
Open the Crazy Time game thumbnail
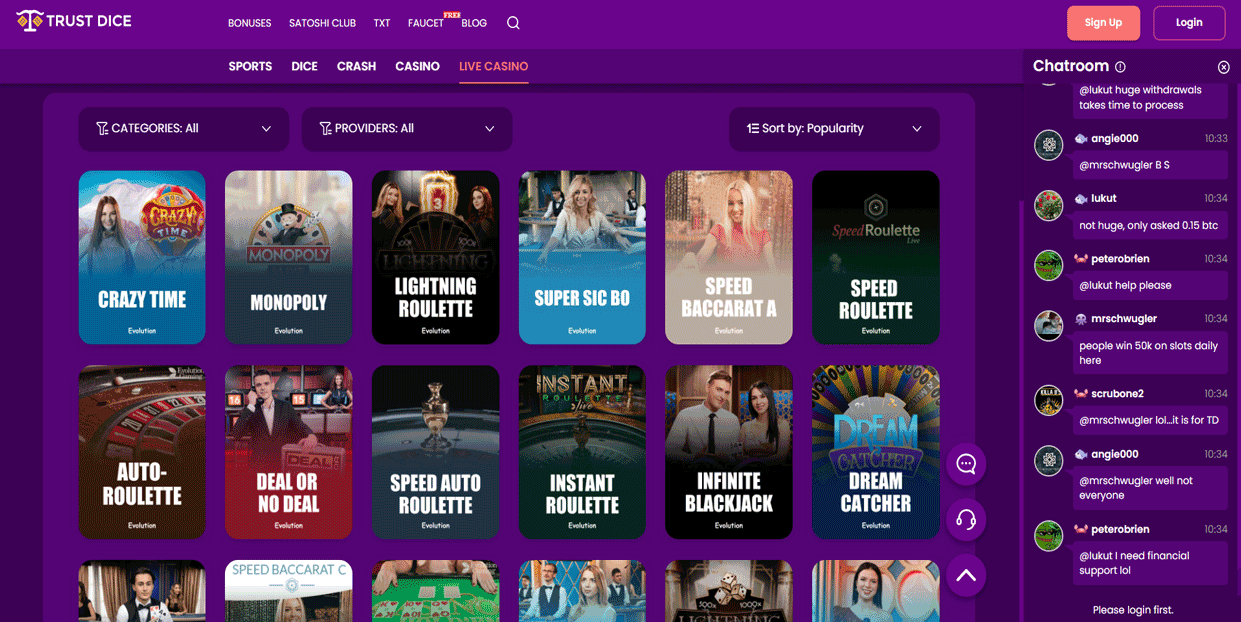coord(142,257)
